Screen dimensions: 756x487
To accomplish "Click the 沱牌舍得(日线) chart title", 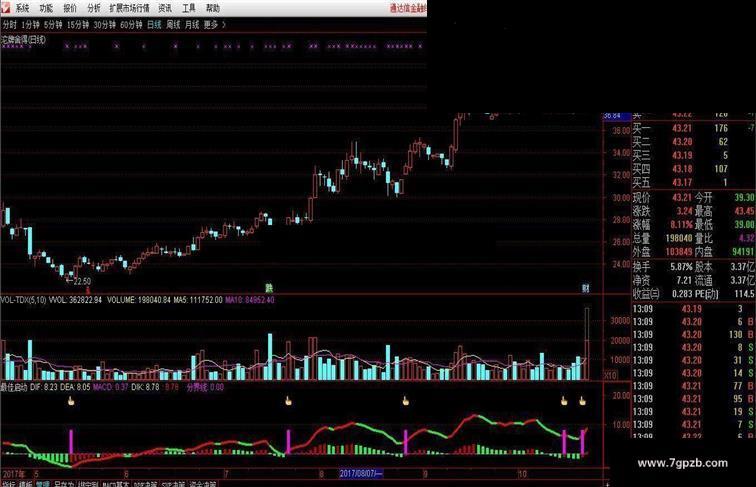I will point(24,40).
